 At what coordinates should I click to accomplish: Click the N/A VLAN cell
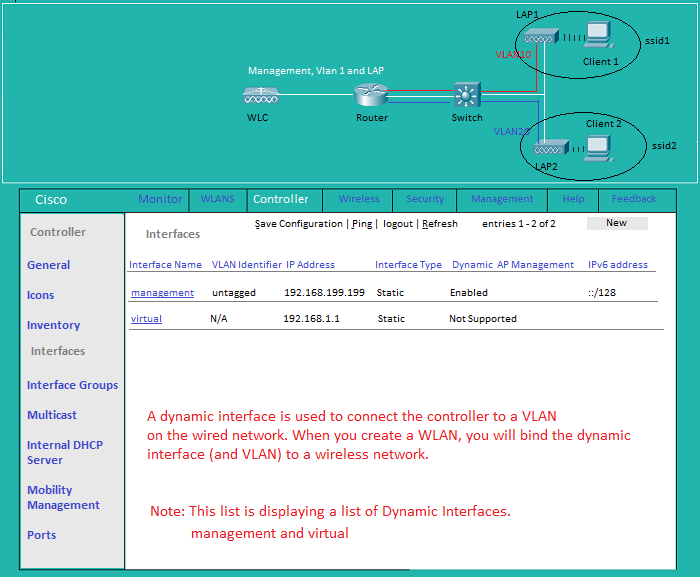[219, 318]
